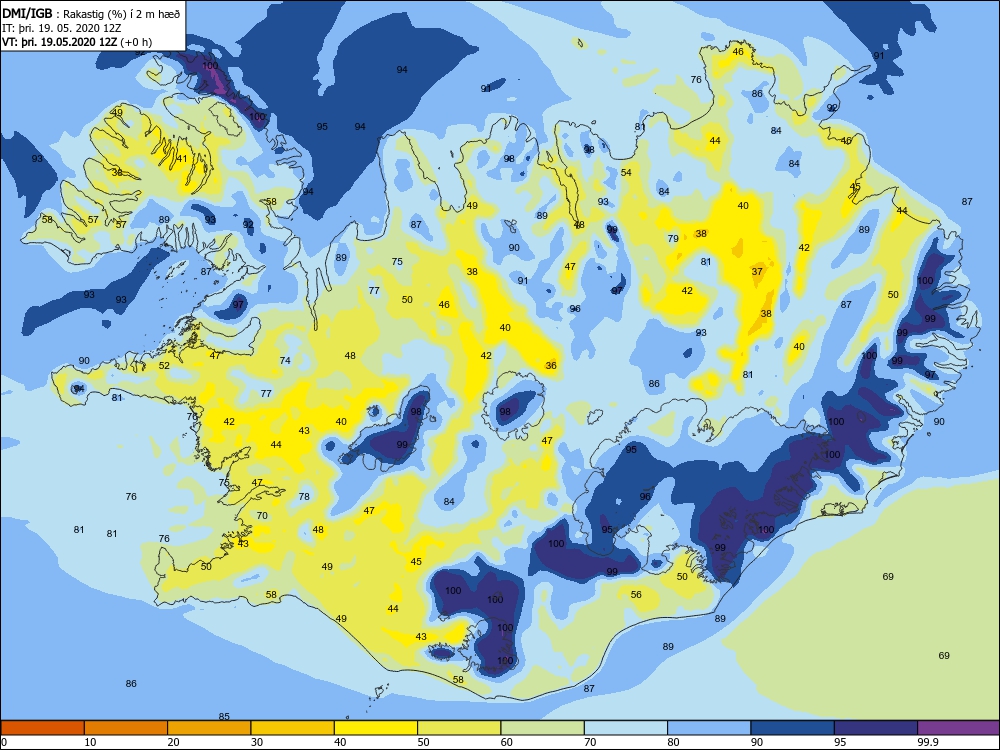Select the bright yellow 40–50 legend swatch
The image size is (1000, 750).
coord(376,728)
